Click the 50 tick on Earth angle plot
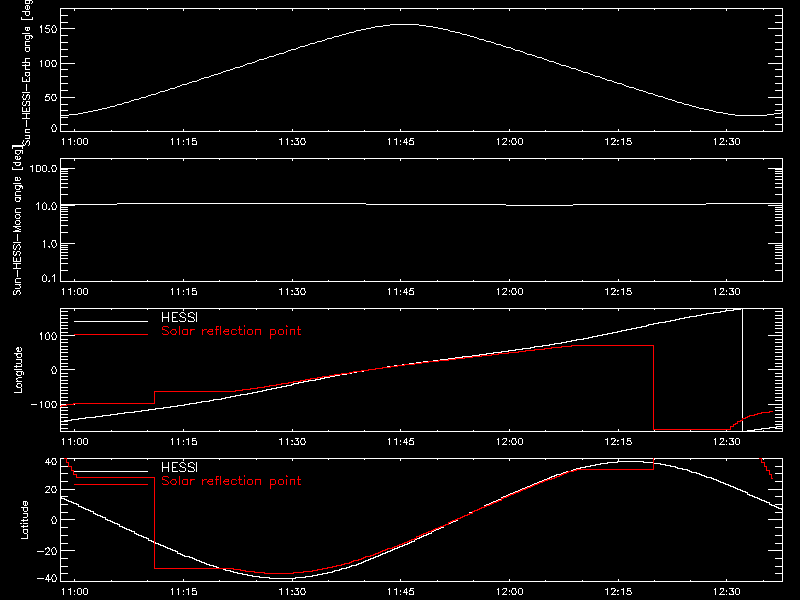The width and height of the screenshot is (800, 600). pyautogui.click(x=52, y=97)
